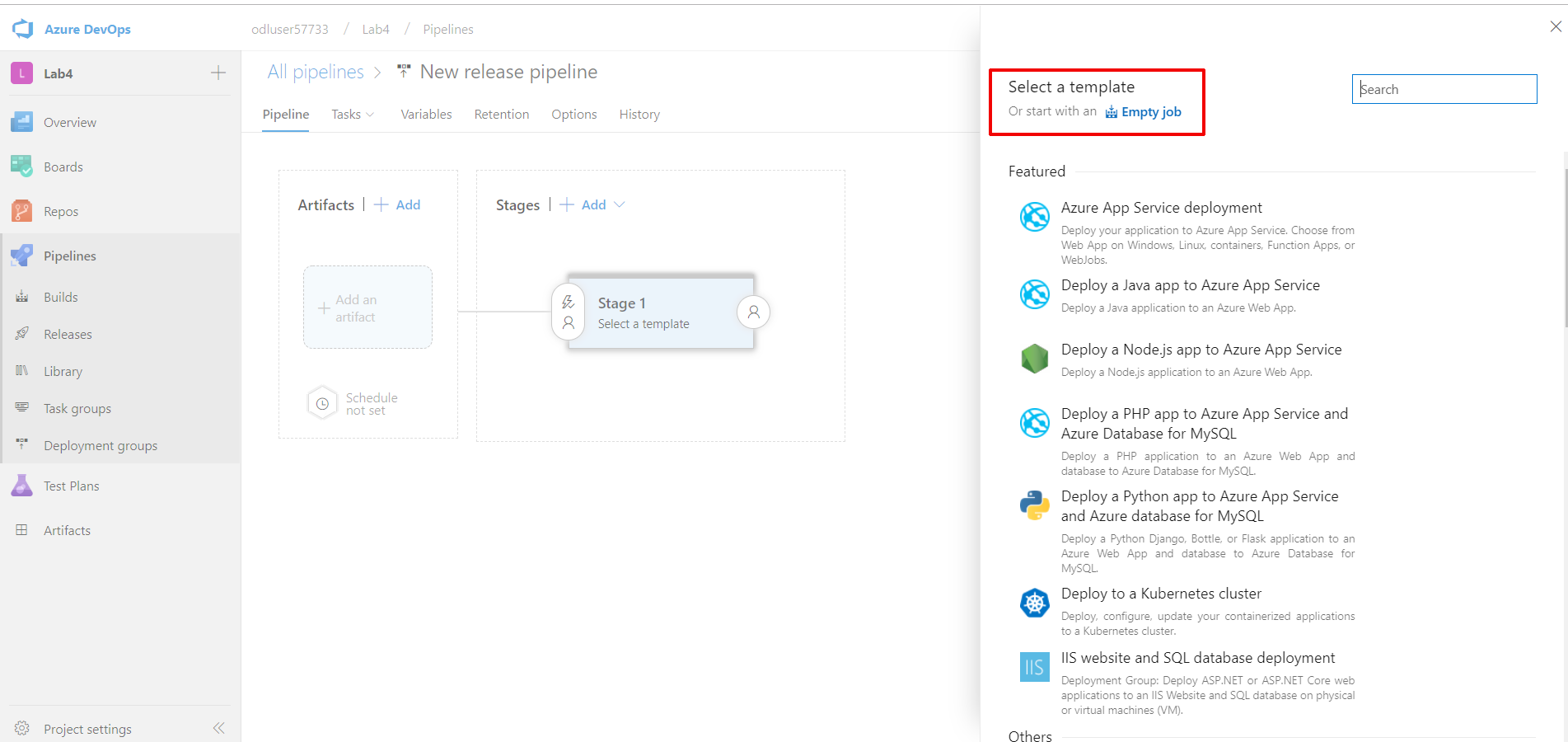Click the Test Plans flask icon
Viewport: 1568px width, 742px height.
pos(22,486)
